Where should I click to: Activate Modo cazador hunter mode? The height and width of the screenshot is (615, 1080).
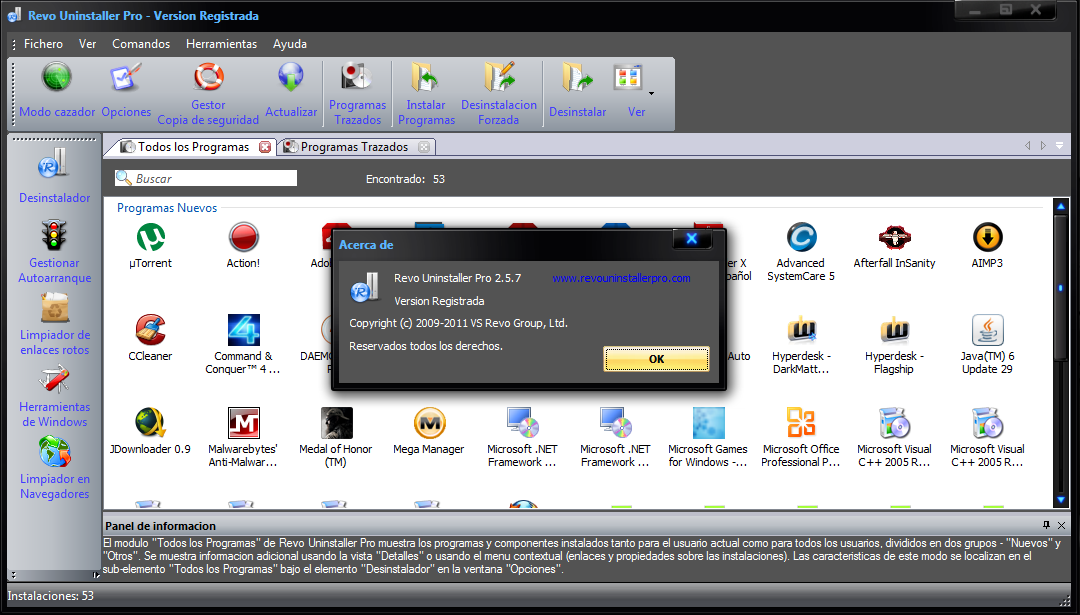56,91
